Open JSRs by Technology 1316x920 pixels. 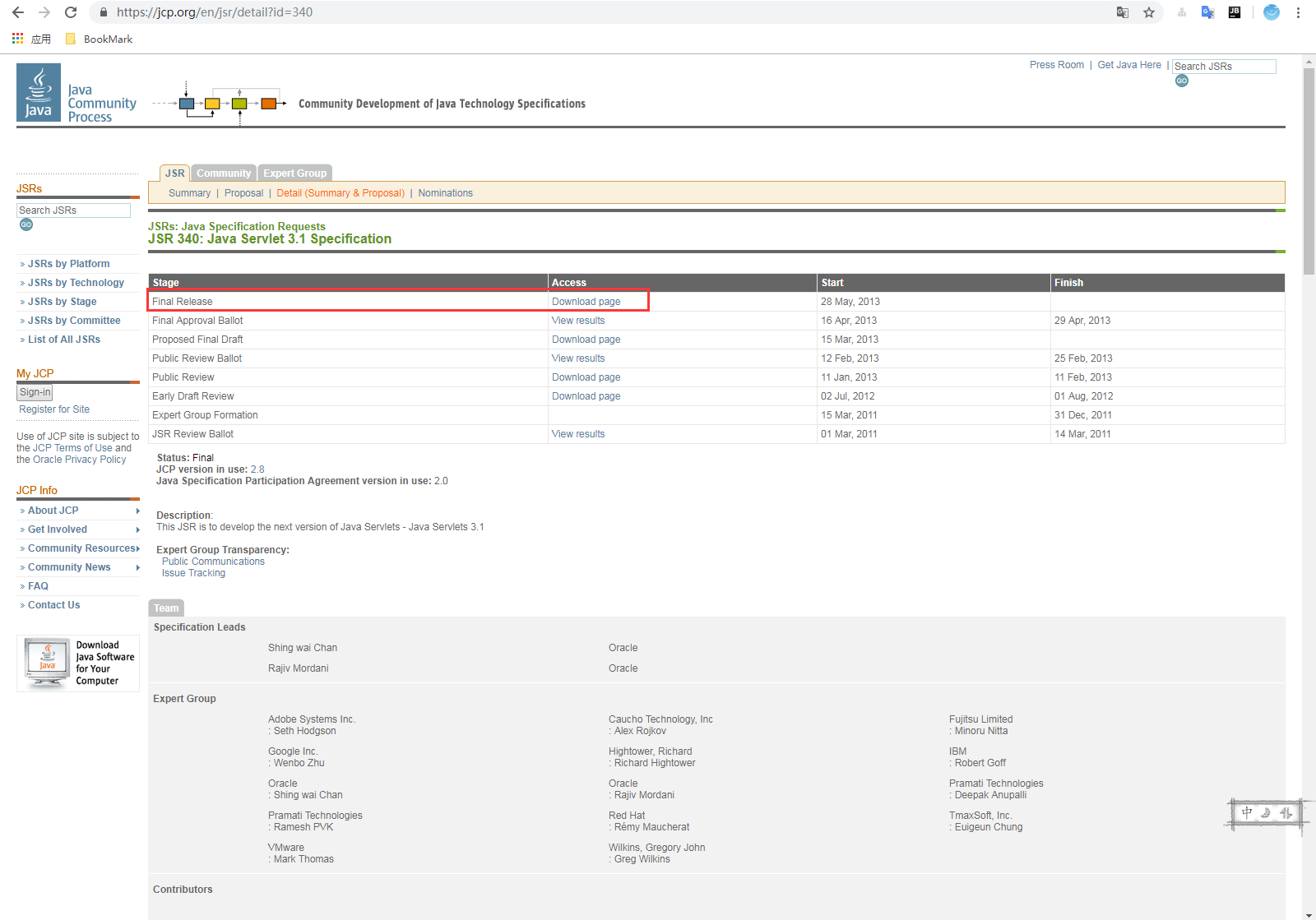[x=76, y=283]
